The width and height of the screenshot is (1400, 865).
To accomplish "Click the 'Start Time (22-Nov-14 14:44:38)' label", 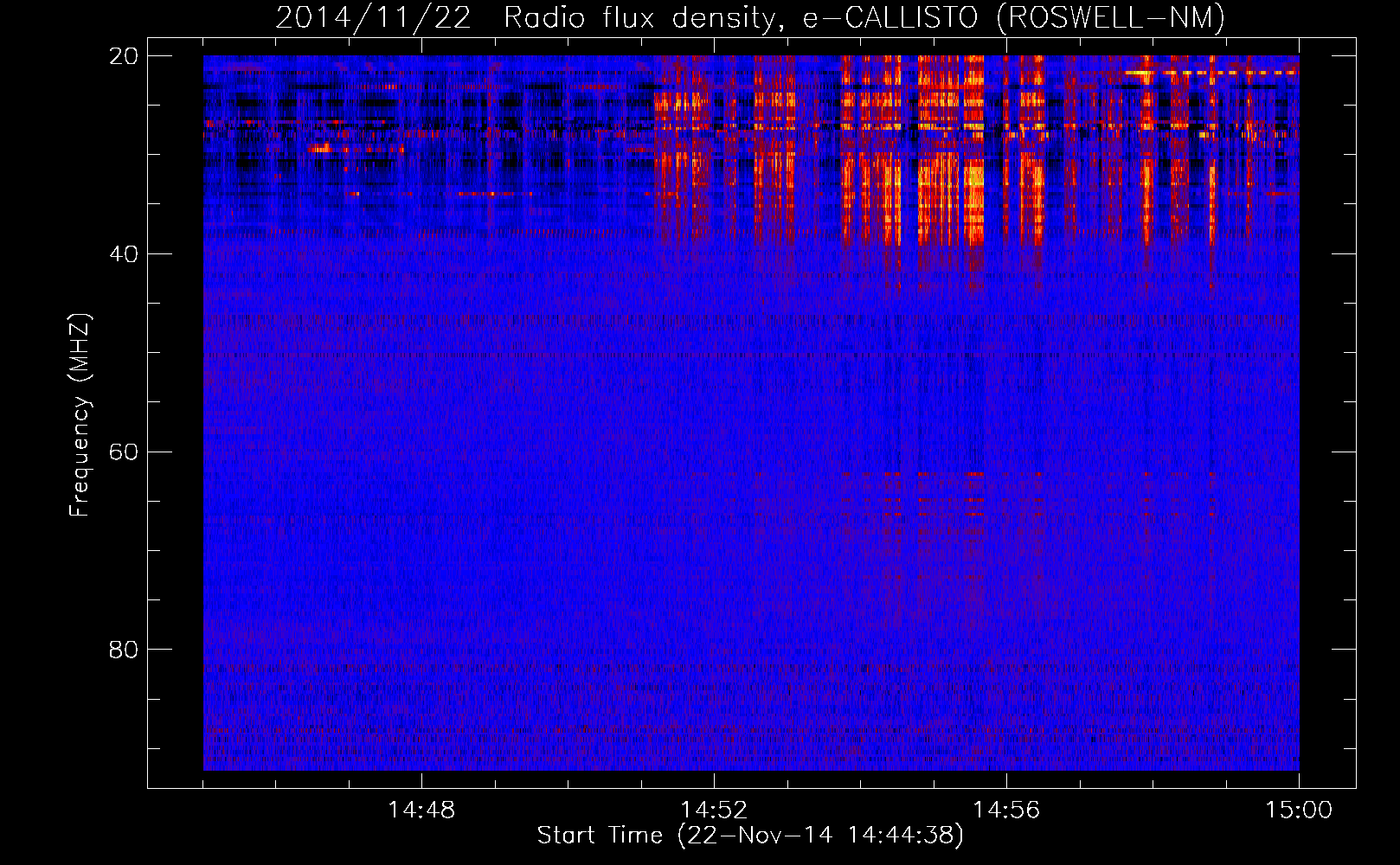I will 750,836.
